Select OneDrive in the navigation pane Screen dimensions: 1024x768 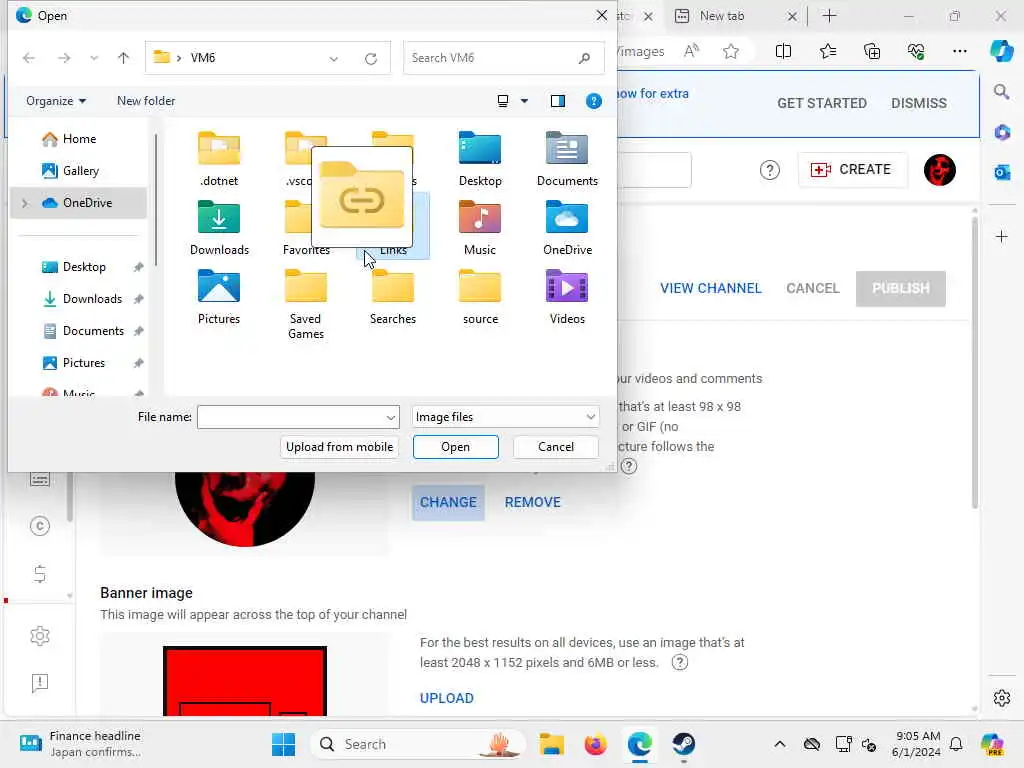click(x=79, y=203)
